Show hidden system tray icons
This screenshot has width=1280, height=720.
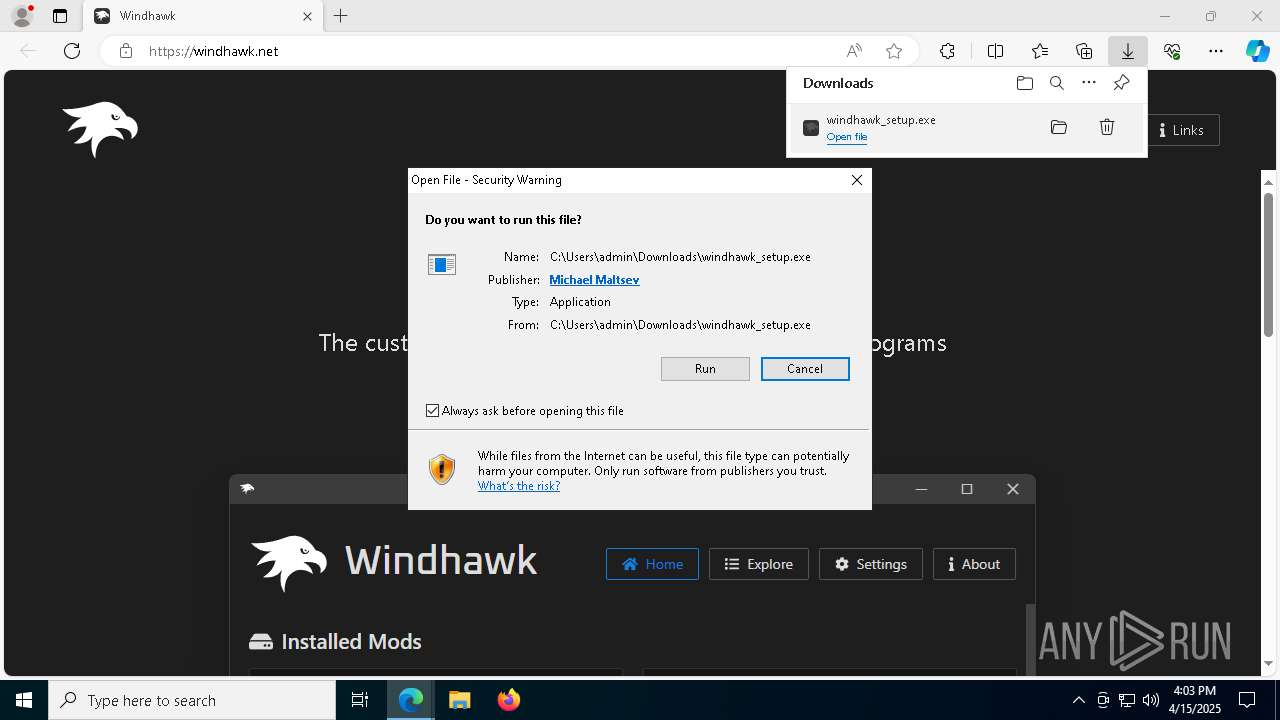point(1078,700)
